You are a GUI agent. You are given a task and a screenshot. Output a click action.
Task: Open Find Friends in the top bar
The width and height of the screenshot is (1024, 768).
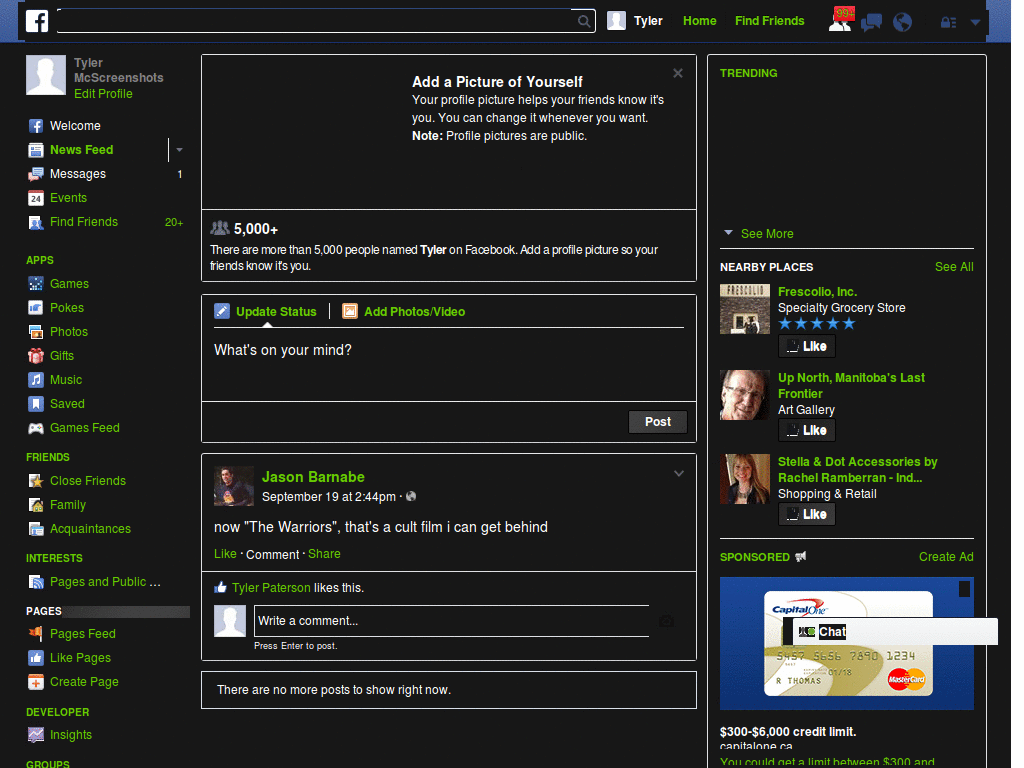point(769,21)
